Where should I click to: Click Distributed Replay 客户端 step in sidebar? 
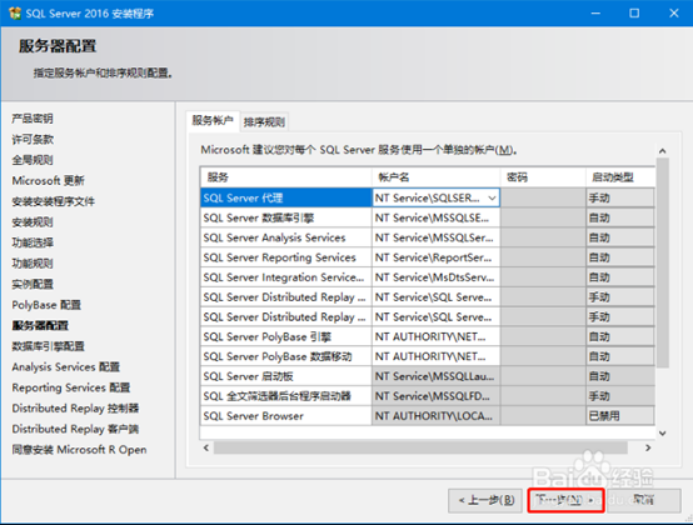76,429
